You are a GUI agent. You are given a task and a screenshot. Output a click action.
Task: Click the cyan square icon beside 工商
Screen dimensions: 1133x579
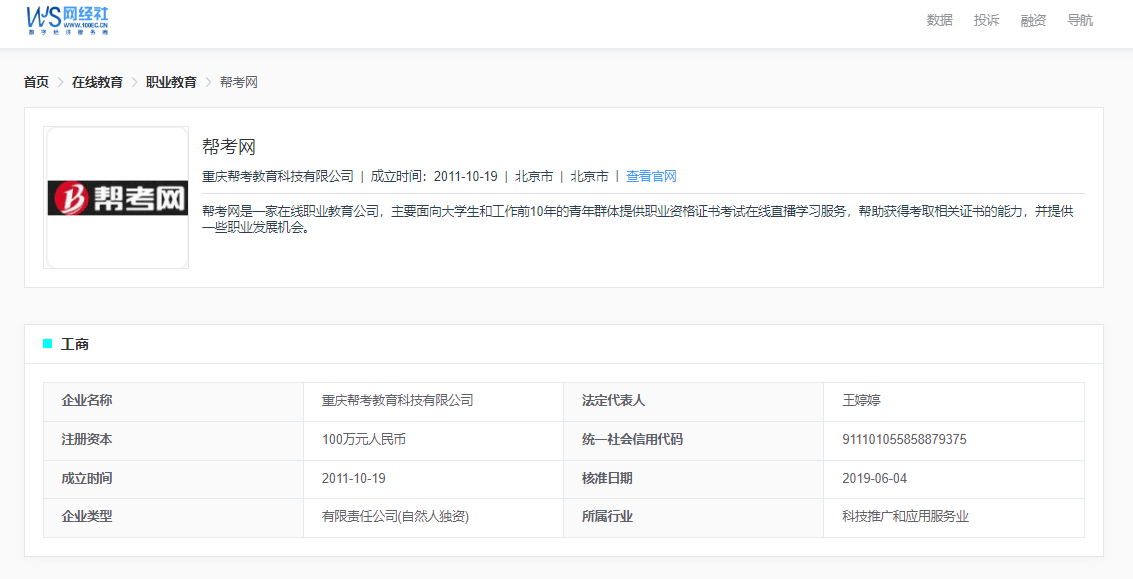48,344
